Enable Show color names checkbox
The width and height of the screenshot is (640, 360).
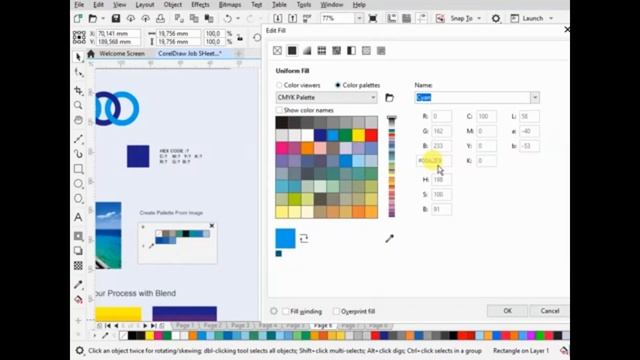pos(279,110)
